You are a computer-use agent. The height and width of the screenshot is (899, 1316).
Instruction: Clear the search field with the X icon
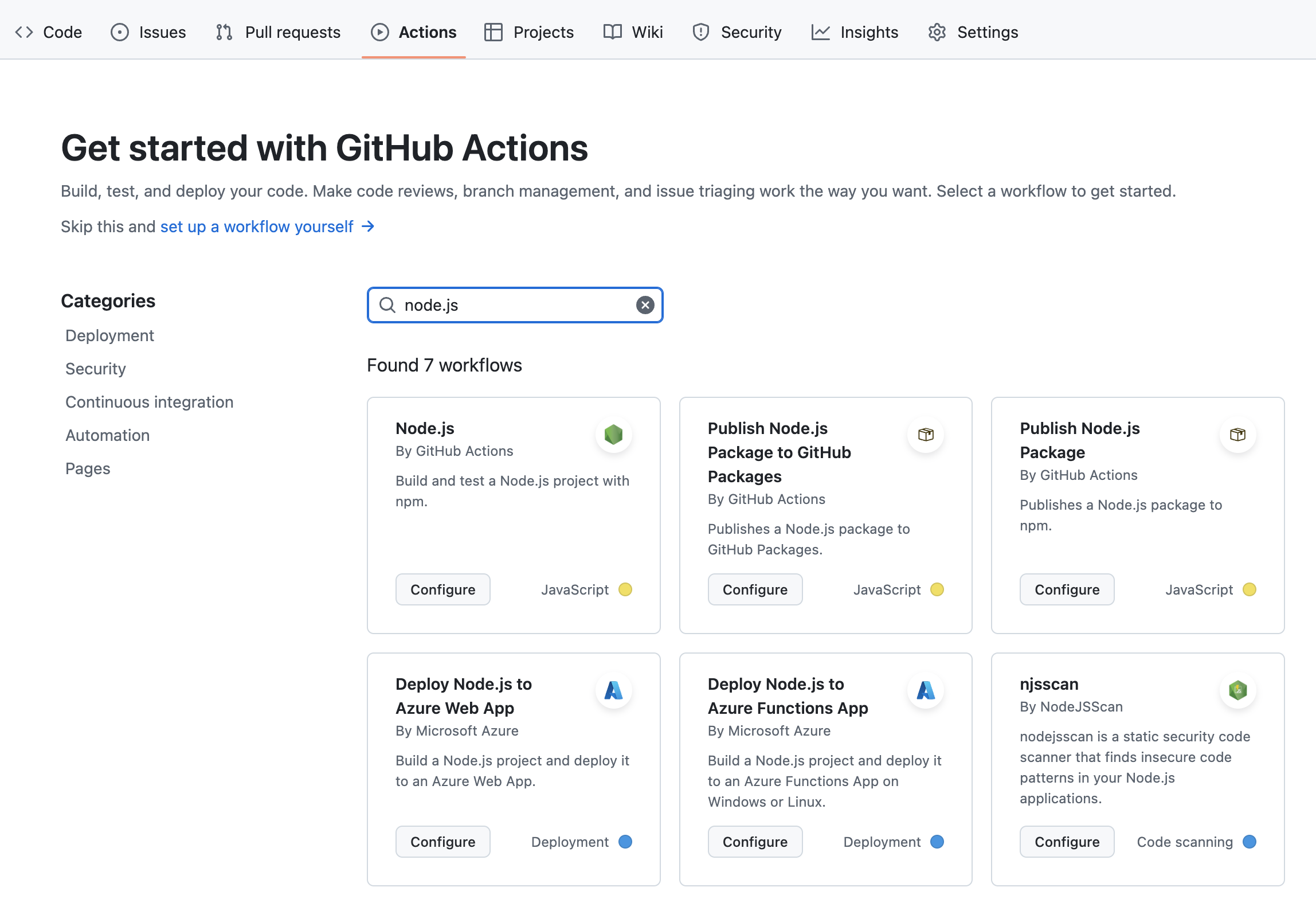(x=645, y=305)
